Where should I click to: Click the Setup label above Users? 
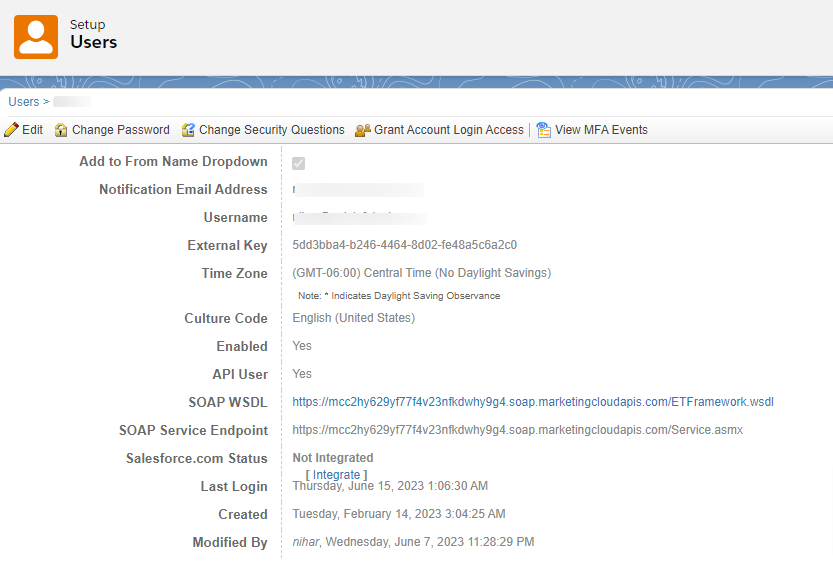[x=88, y=24]
